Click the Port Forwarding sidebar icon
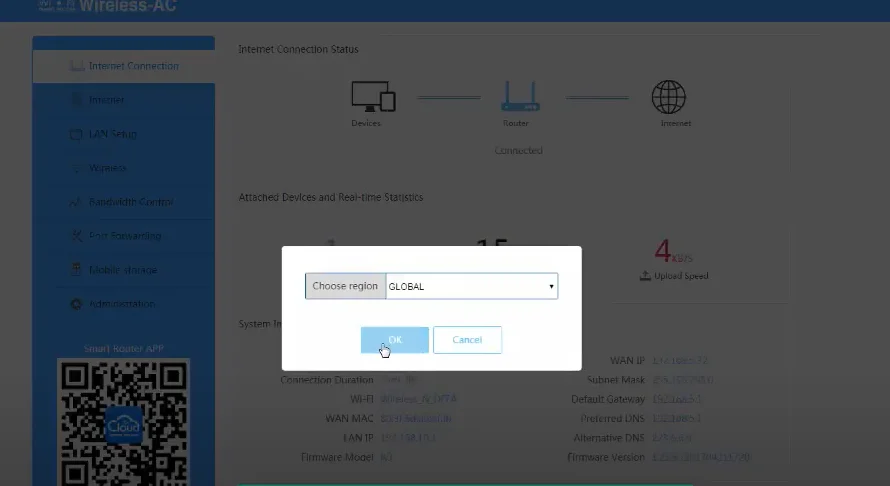 click(76, 236)
